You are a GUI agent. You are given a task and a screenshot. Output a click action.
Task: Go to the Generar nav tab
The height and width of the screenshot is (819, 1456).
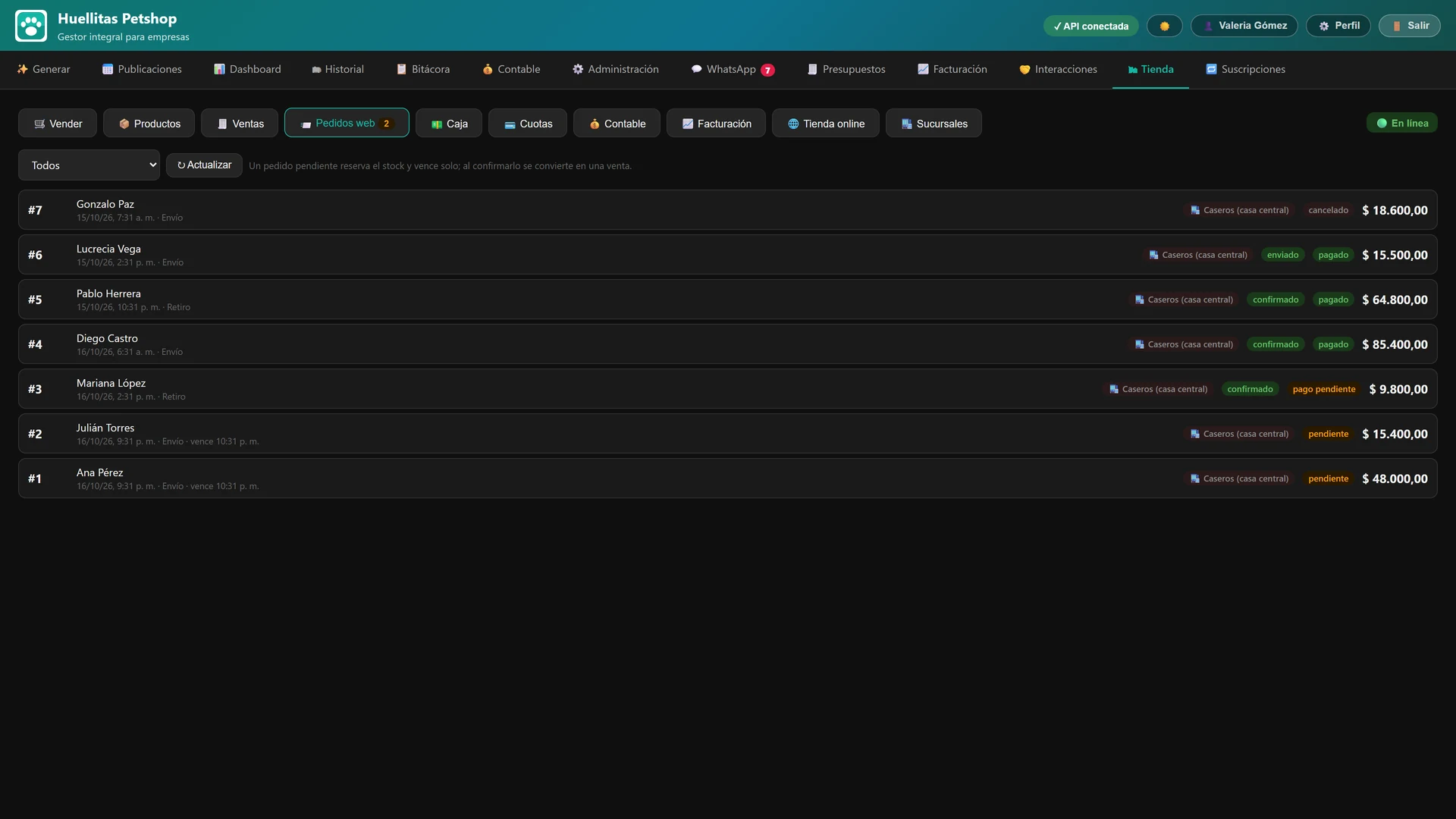point(43,69)
